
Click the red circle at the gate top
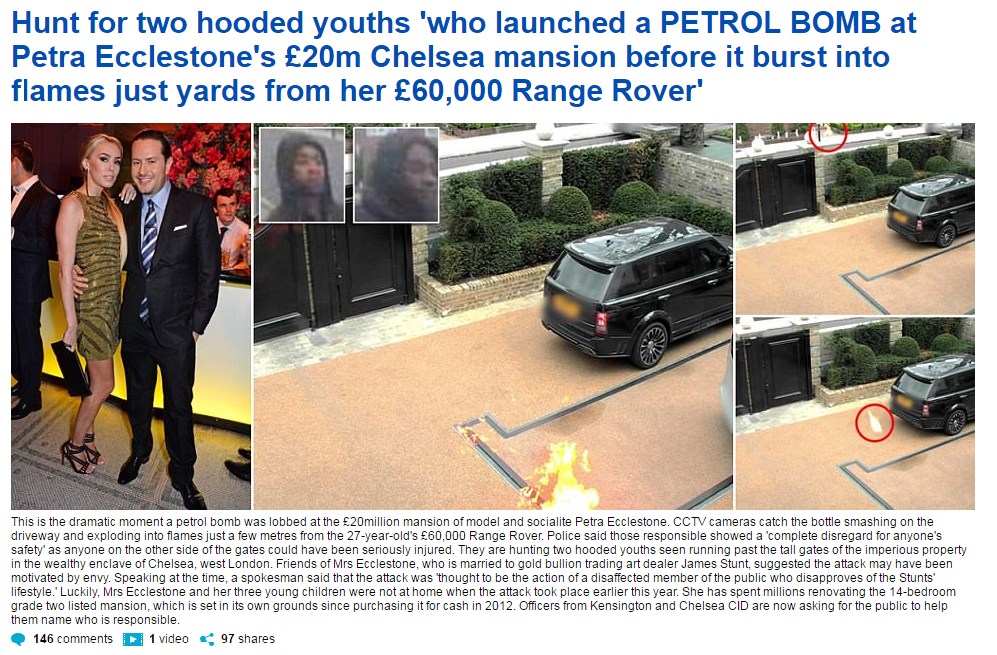point(828,135)
